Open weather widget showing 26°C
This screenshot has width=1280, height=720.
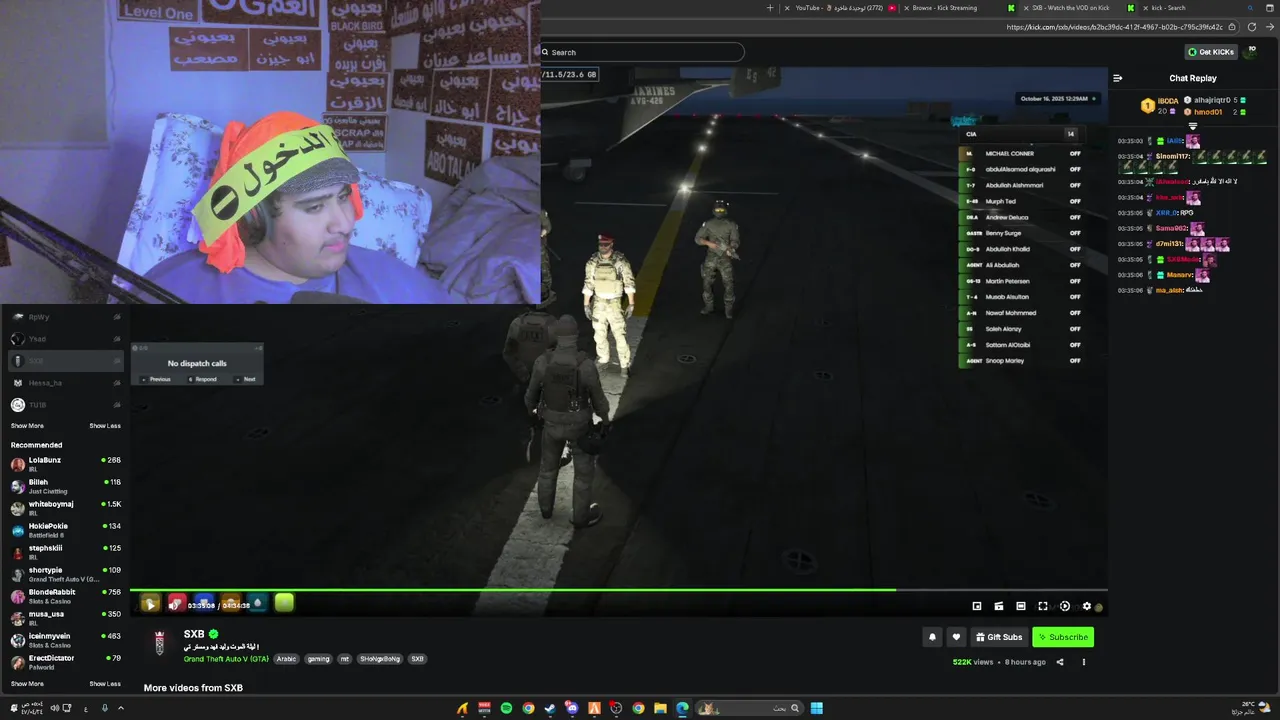click(1250, 708)
